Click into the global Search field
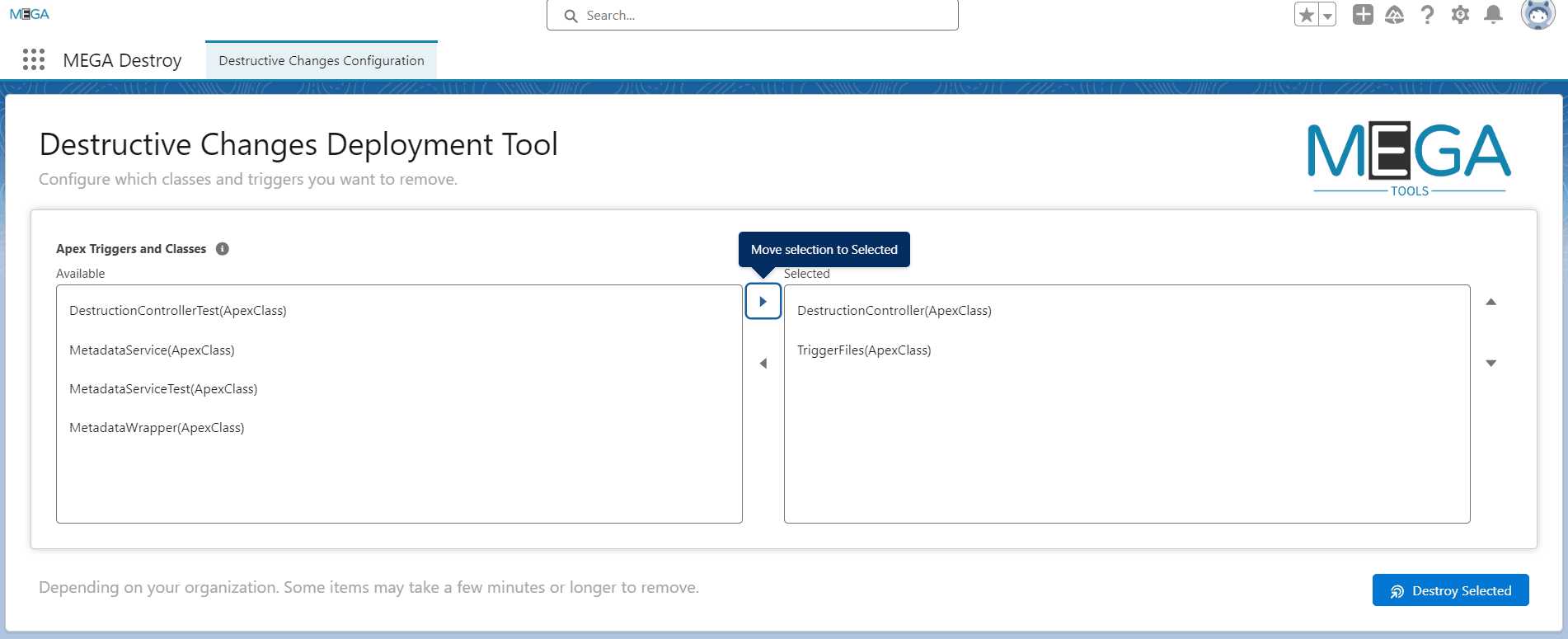Viewport: 1568px width, 639px height. click(x=753, y=15)
